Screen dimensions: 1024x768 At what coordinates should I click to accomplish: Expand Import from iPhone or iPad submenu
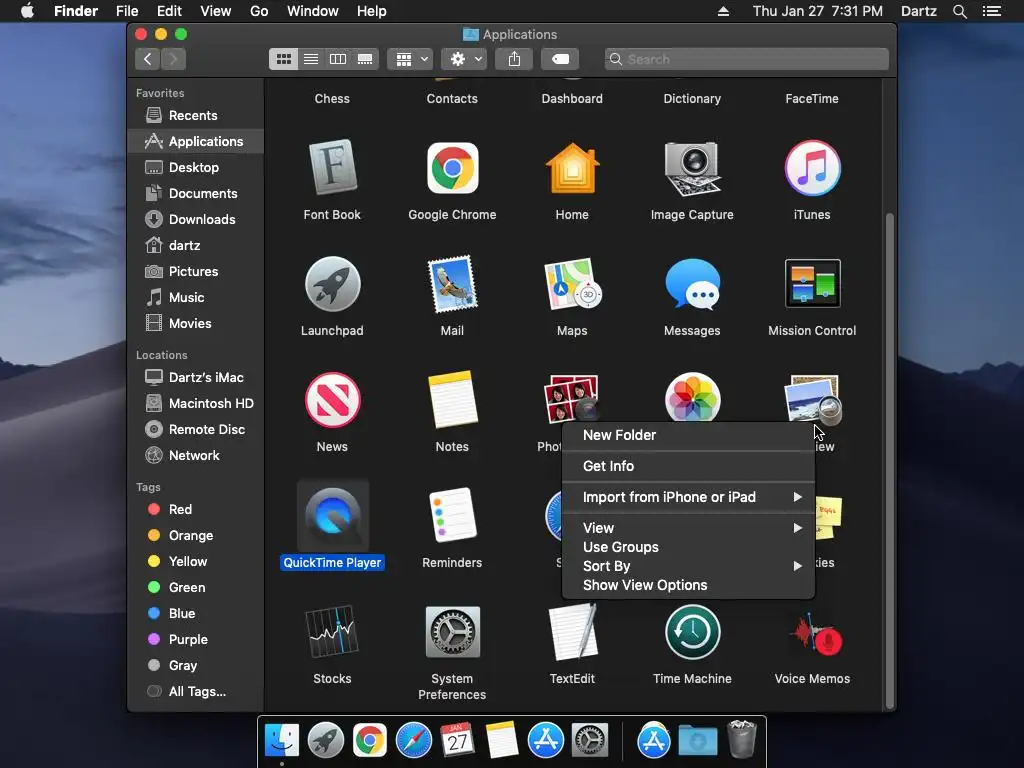coord(688,497)
